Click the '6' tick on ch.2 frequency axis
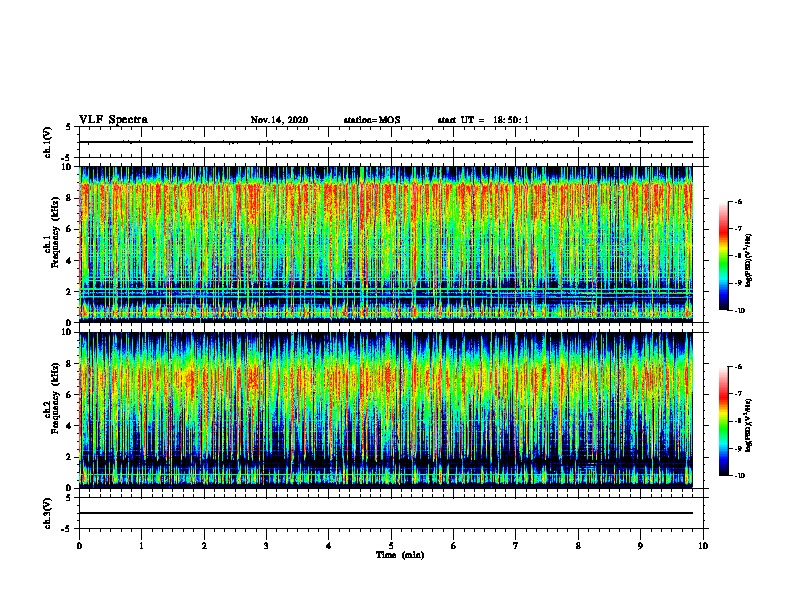Screen dimensions: 792x612 [69, 395]
